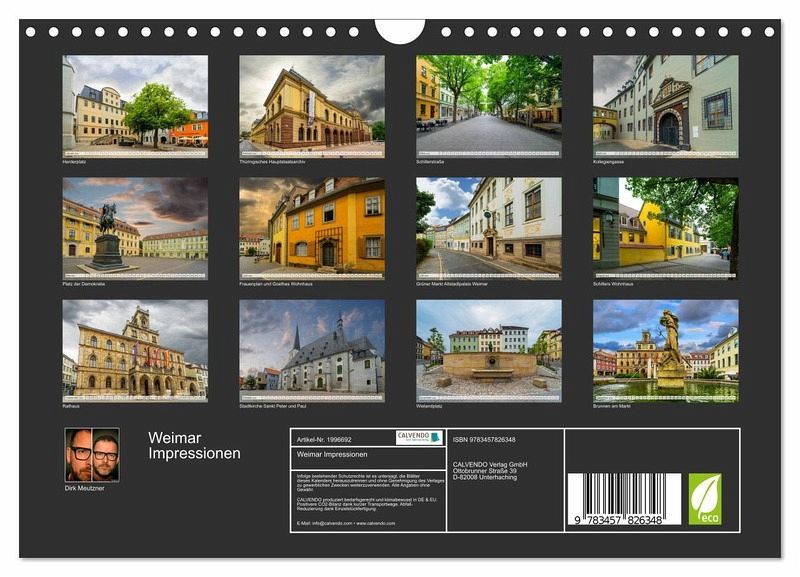Viewport: 800px width, 577px height.
Task: Click the barcode digits "9 783457 826348"
Action: click(x=618, y=520)
